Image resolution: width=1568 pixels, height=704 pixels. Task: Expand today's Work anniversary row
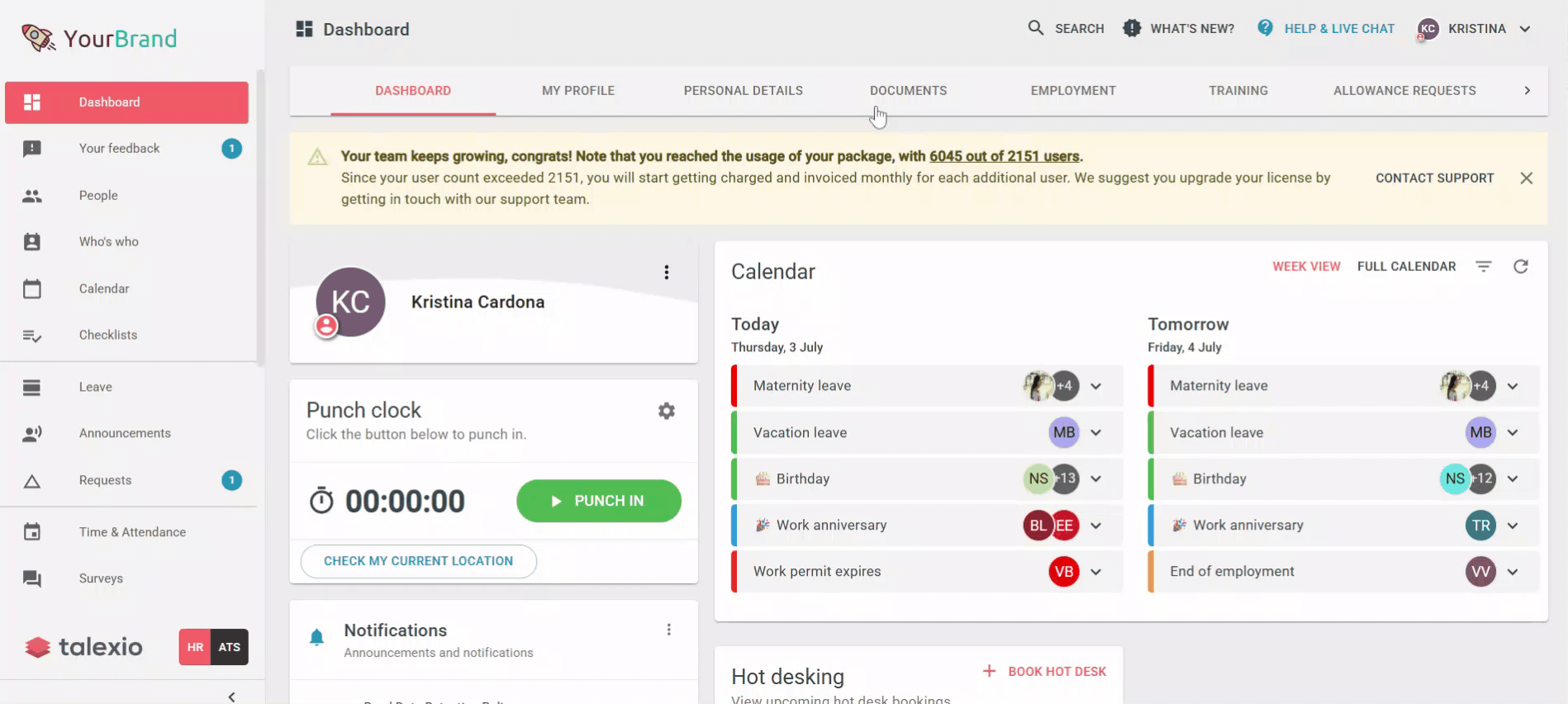(1095, 526)
